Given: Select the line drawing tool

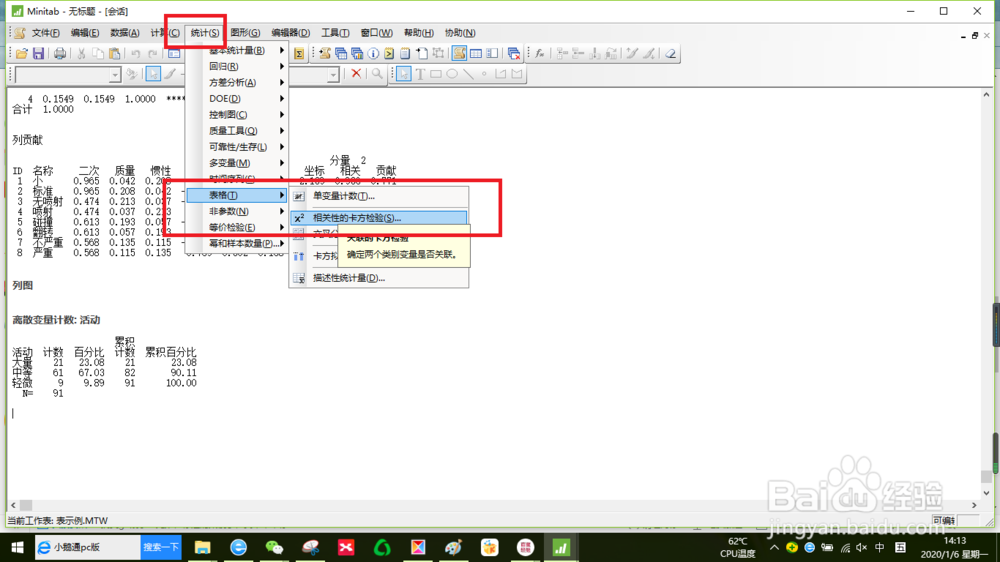Looking at the screenshot, I should click(x=468, y=74).
